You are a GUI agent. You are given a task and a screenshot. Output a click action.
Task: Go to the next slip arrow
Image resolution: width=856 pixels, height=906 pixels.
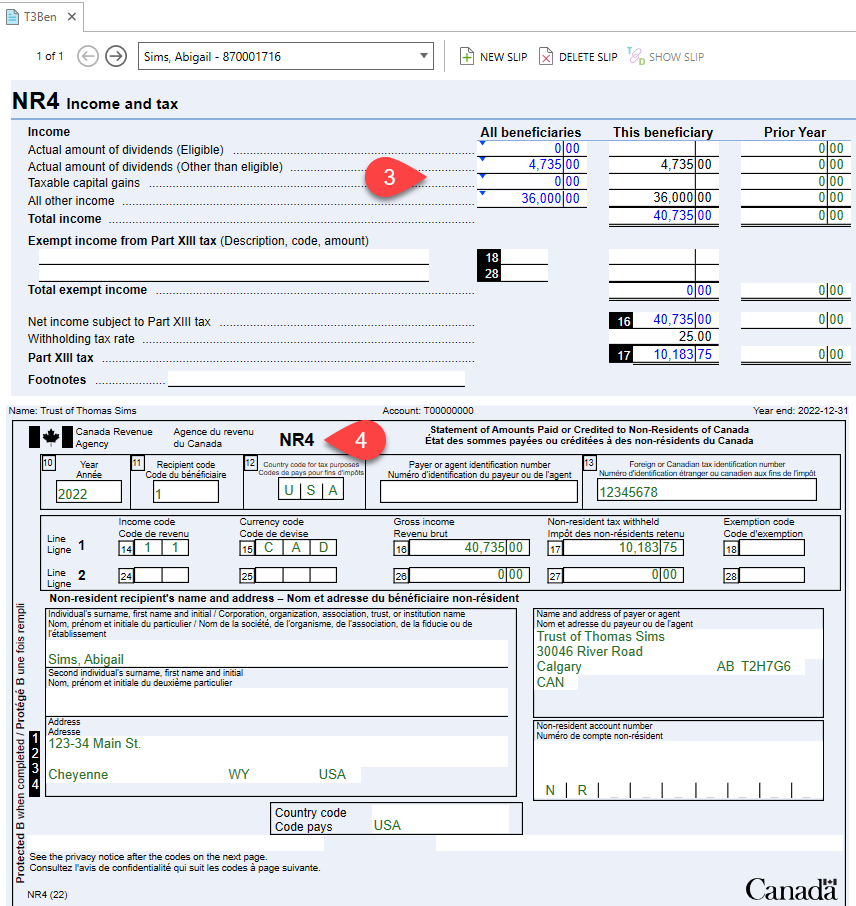click(116, 57)
